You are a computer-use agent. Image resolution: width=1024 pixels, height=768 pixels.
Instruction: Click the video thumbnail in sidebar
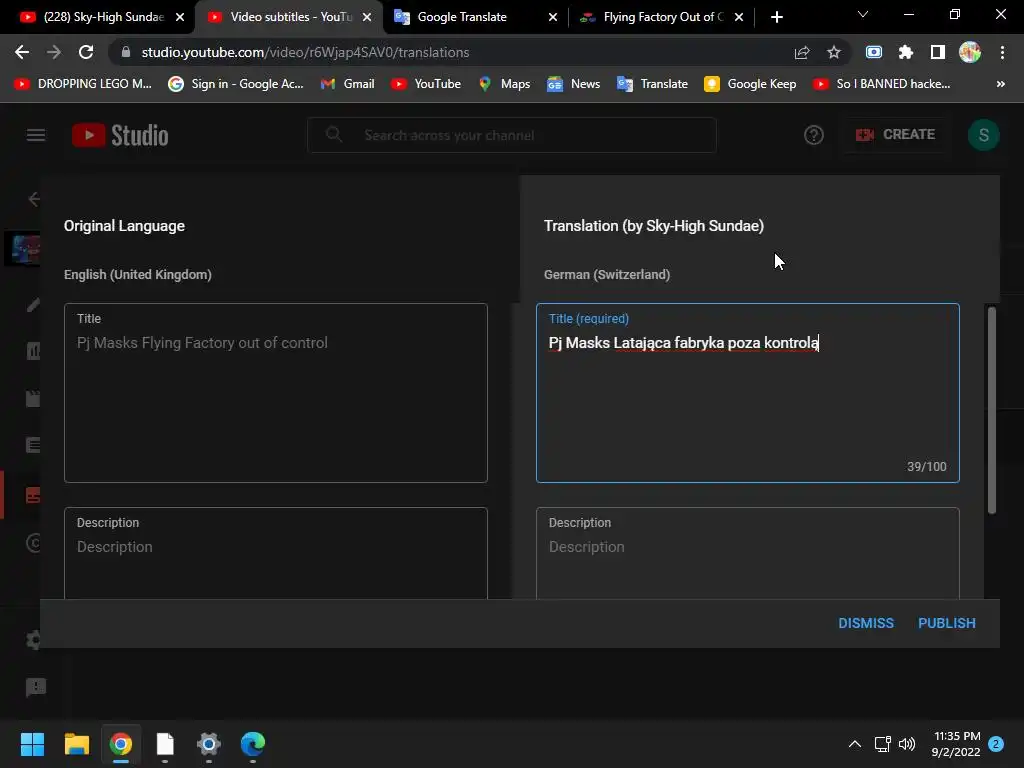[24, 248]
